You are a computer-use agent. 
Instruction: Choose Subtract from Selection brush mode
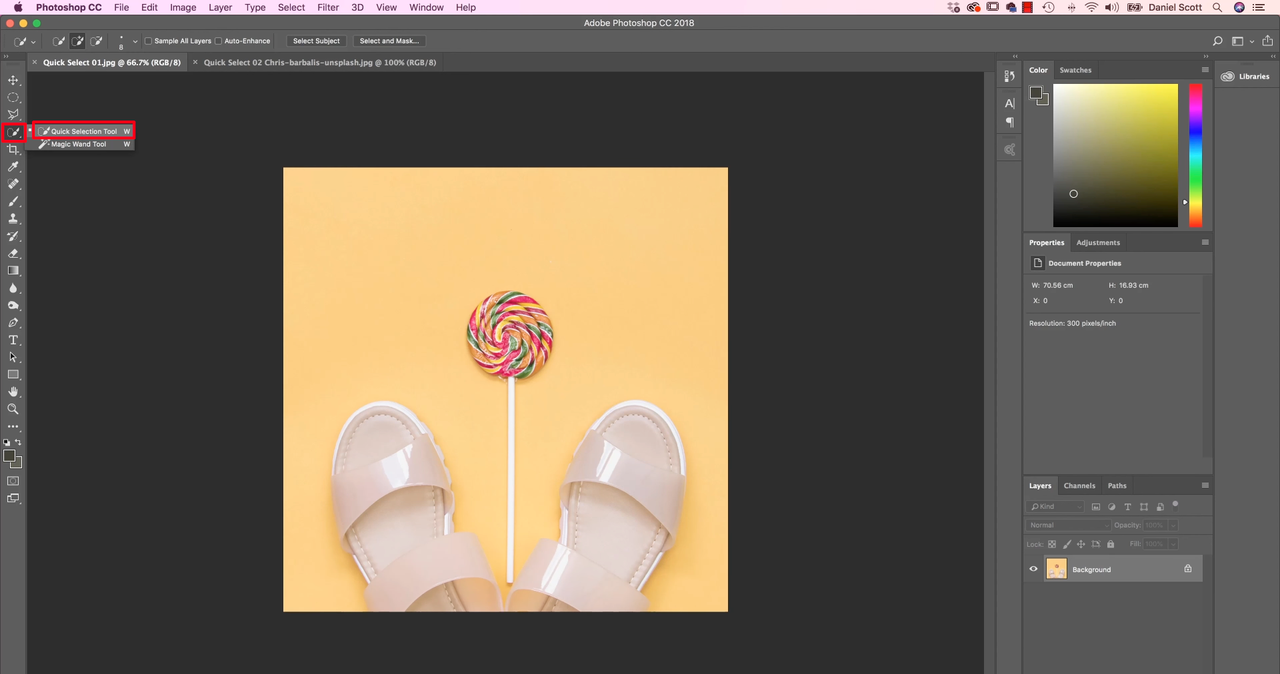tap(97, 41)
